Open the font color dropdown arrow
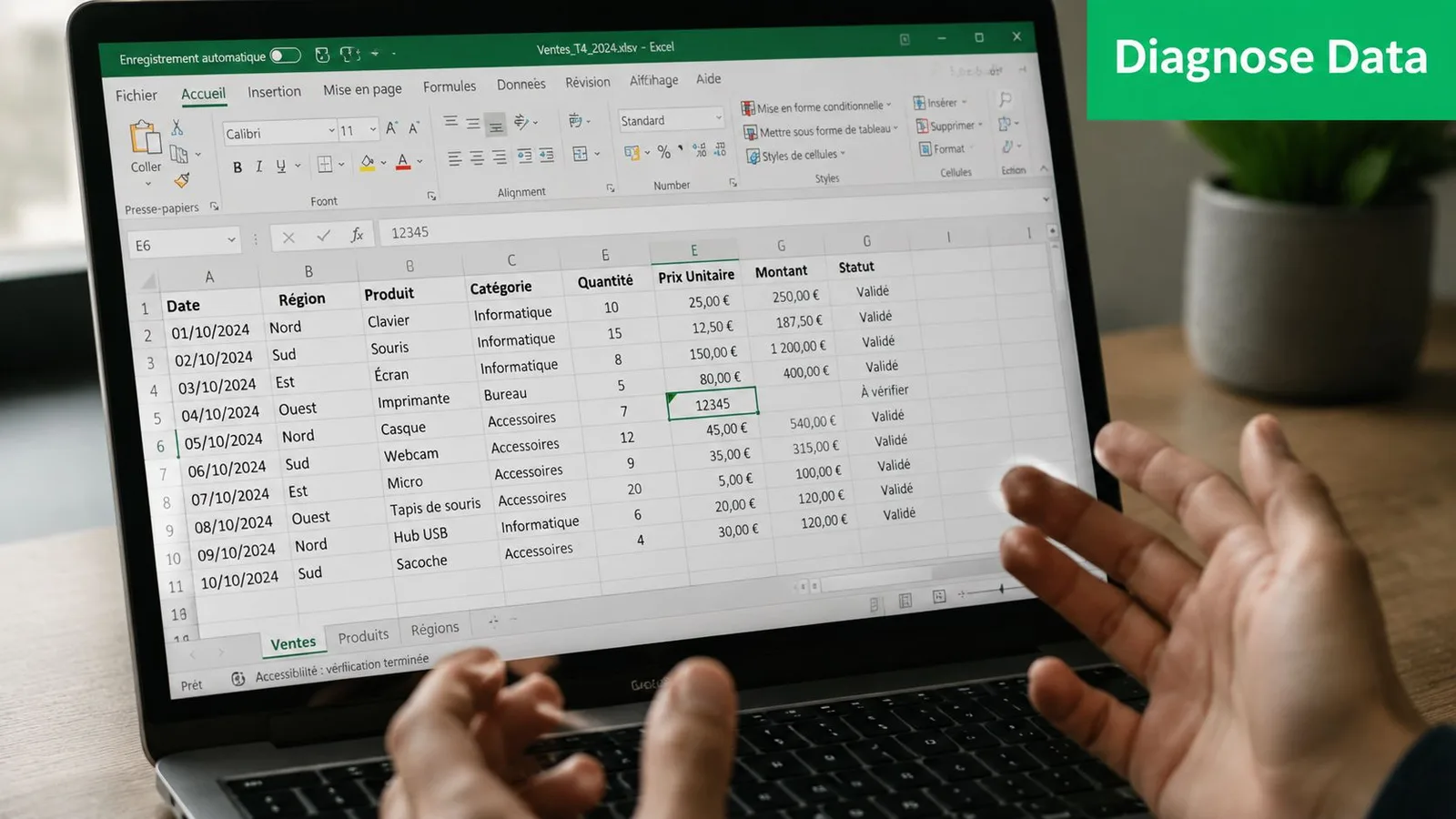Viewport: 1456px width, 819px height. pos(420,162)
